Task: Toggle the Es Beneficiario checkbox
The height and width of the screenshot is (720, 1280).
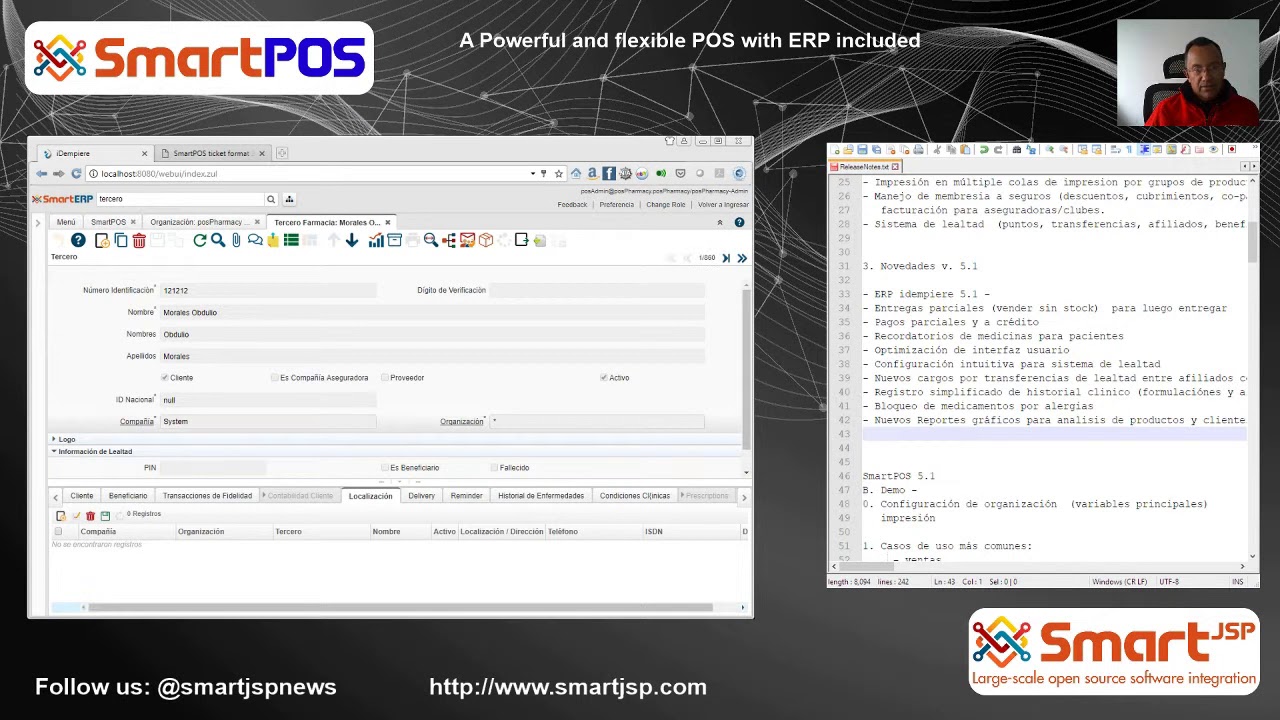Action: pyautogui.click(x=385, y=468)
